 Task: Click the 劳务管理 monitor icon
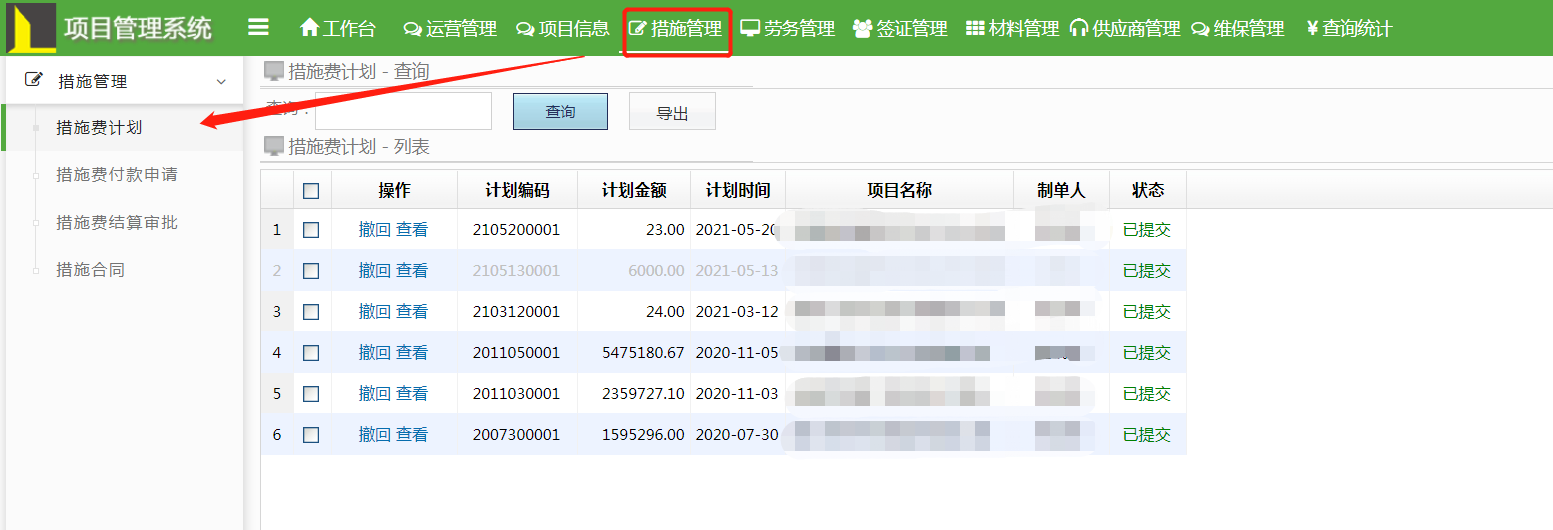click(750, 28)
